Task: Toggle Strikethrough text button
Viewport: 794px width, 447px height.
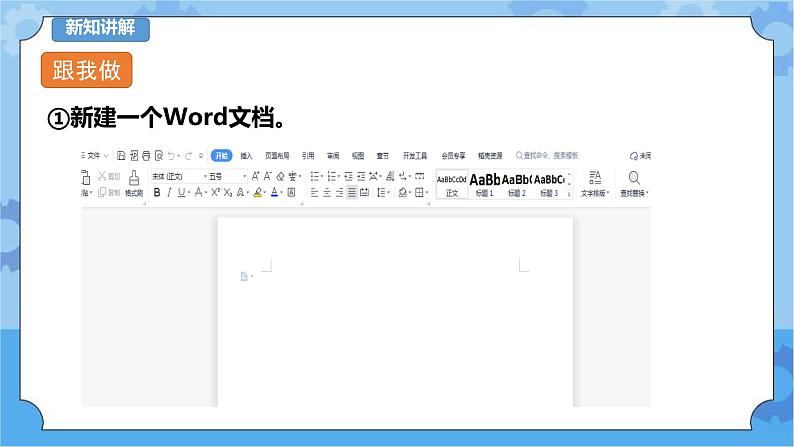Action: coord(199,192)
